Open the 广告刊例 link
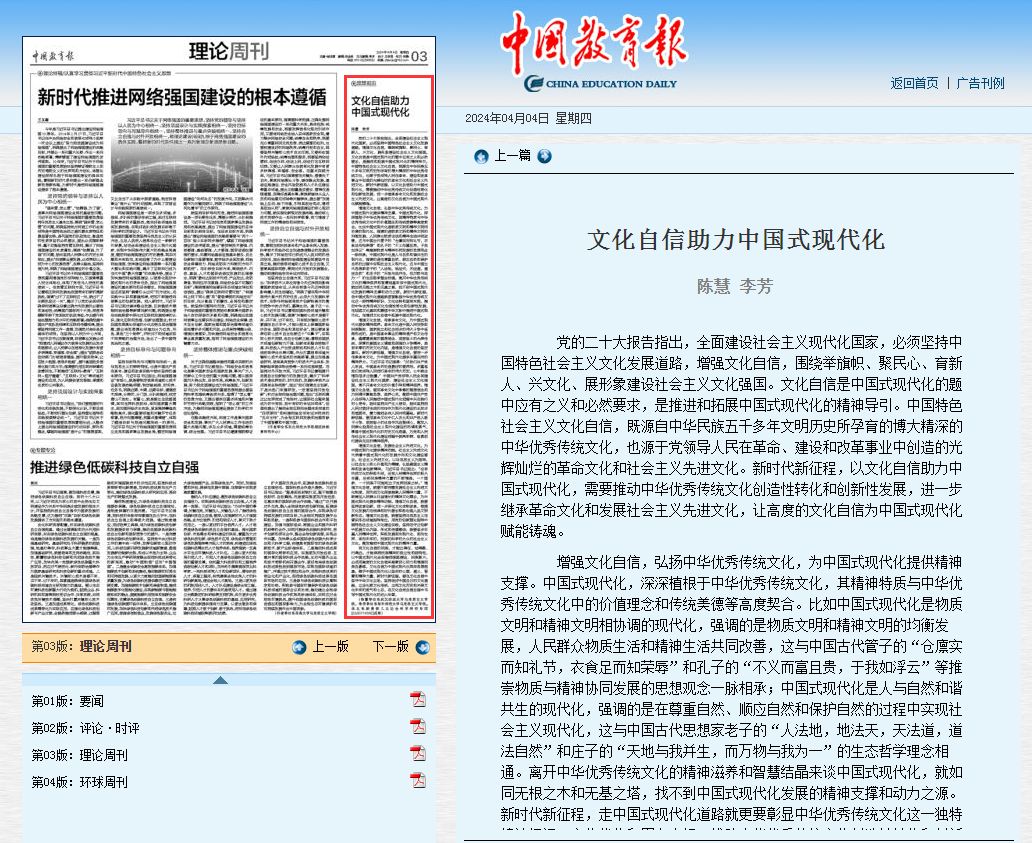 (980, 83)
